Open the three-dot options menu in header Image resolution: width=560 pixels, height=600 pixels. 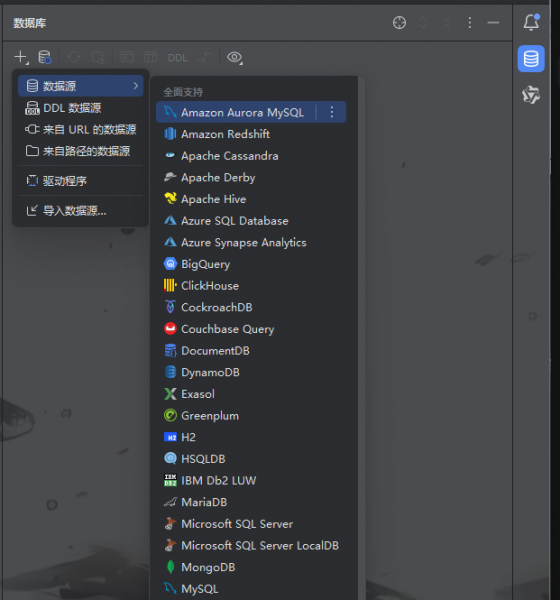[x=470, y=23]
